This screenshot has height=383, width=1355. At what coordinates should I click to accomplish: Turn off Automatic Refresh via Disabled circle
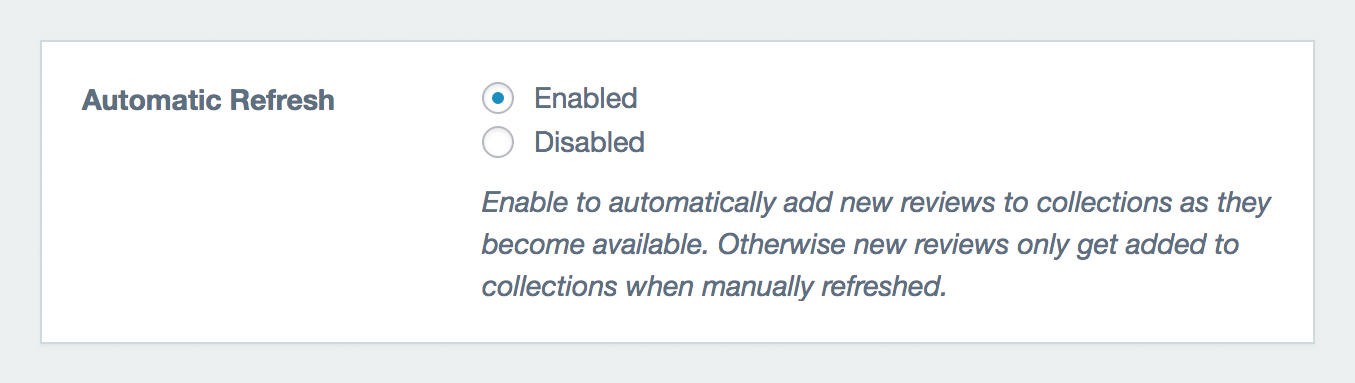point(497,142)
